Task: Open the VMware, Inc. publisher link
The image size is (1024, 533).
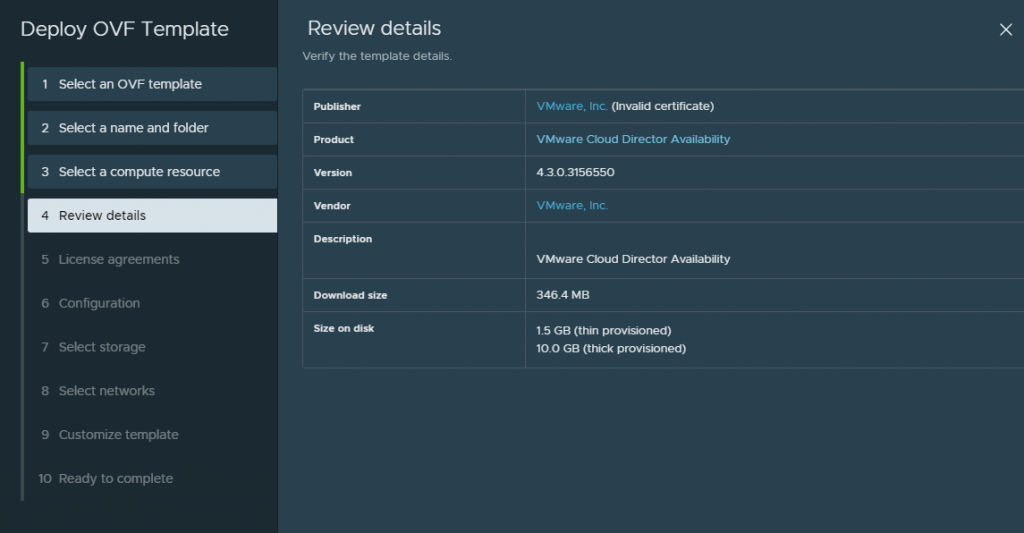Action: pos(571,106)
